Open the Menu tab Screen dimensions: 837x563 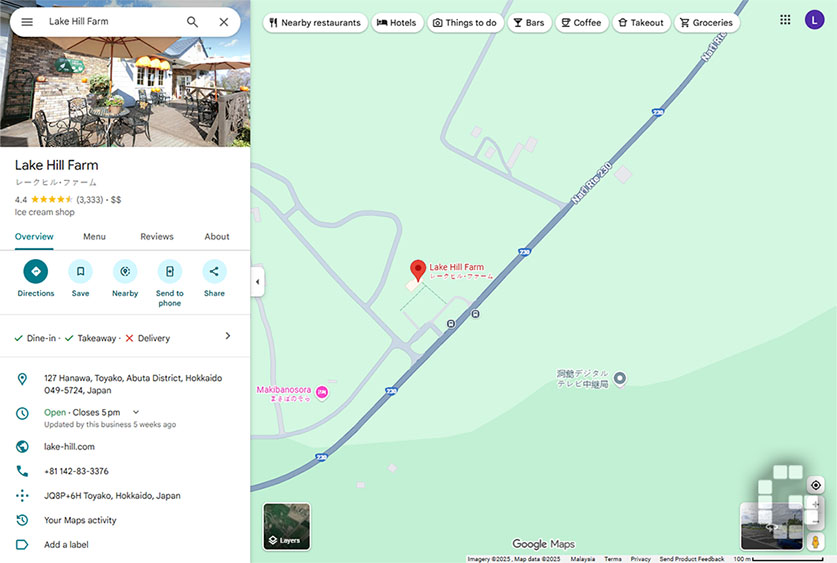click(x=94, y=237)
